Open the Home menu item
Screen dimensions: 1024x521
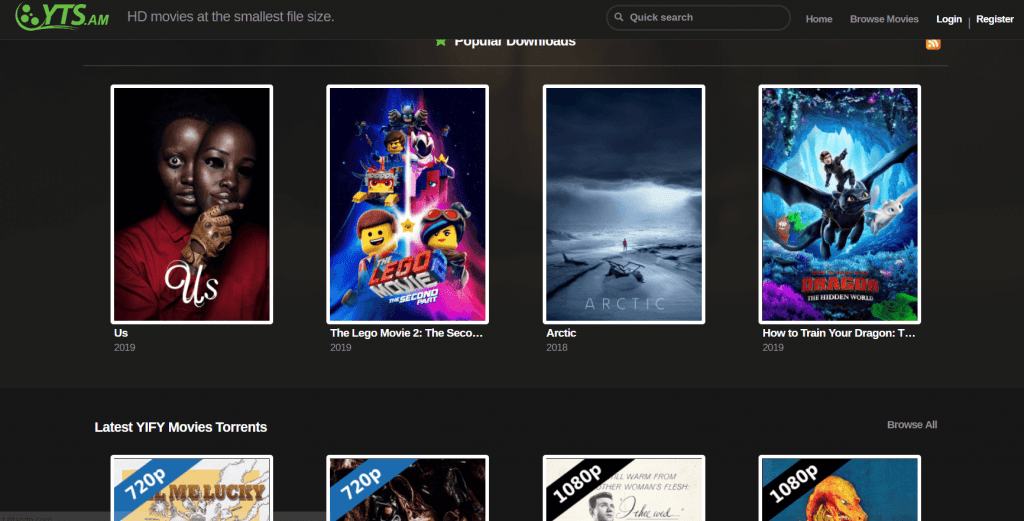click(x=818, y=19)
